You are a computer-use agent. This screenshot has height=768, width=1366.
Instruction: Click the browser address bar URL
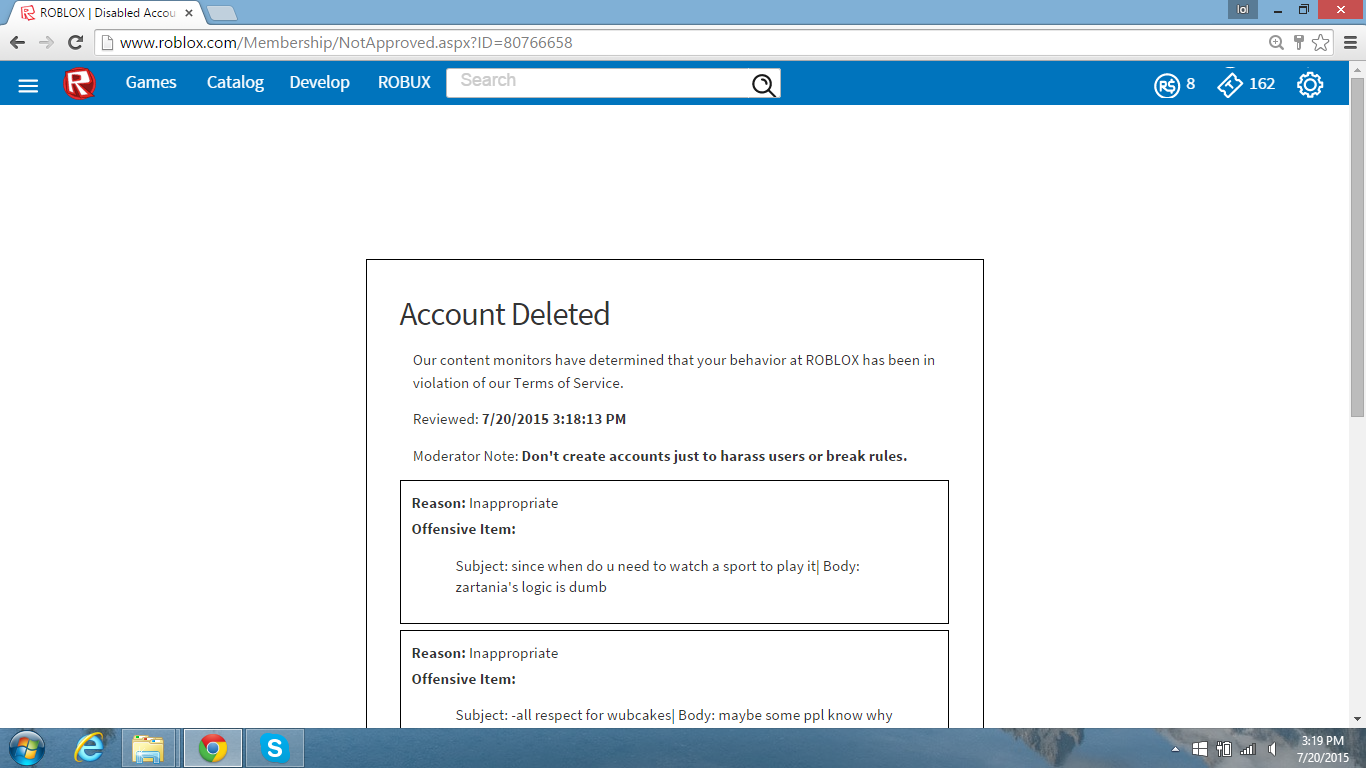click(x=346, y=43)
